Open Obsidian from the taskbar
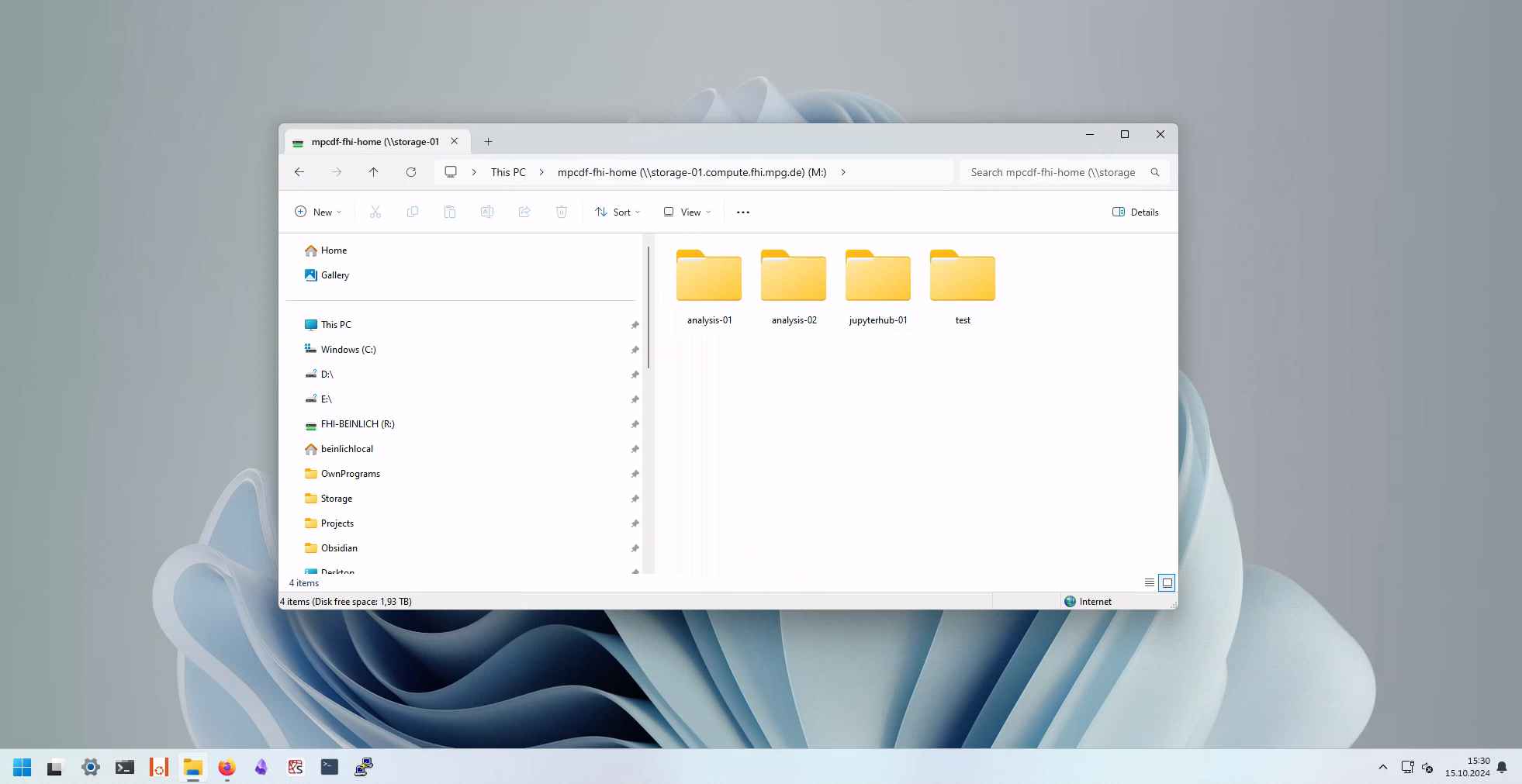This screenshot has height=784, width=1522. pos(261,767)
